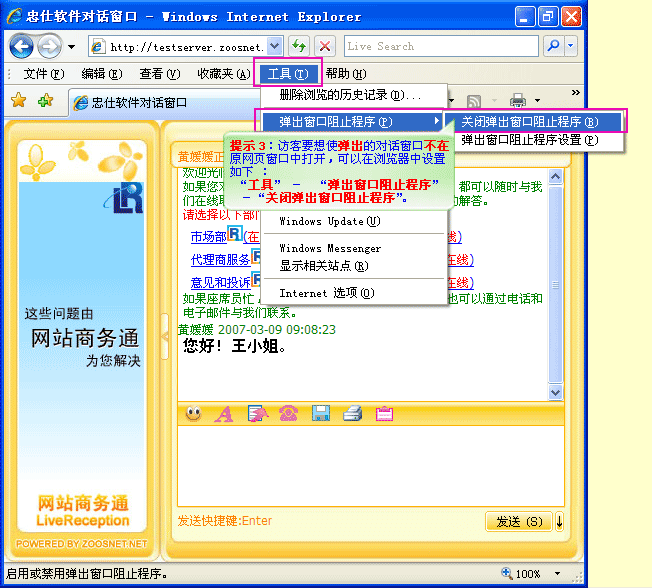Click the pink calendar icon in chat toolbar
The width and height of the screenshot is (652, 588).
click(x=384, y=413)
